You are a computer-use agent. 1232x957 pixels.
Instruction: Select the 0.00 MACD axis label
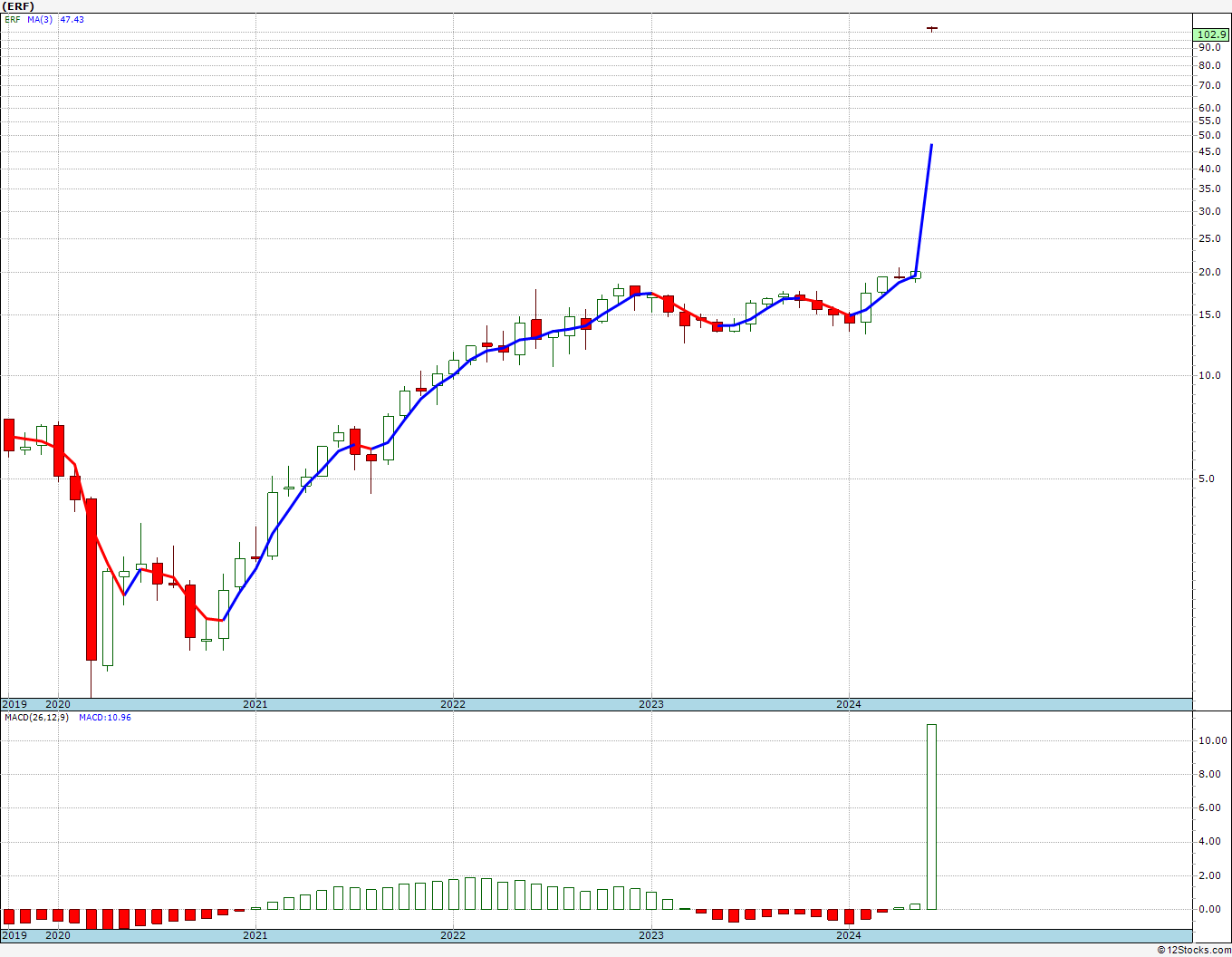tap(1211, 909)
